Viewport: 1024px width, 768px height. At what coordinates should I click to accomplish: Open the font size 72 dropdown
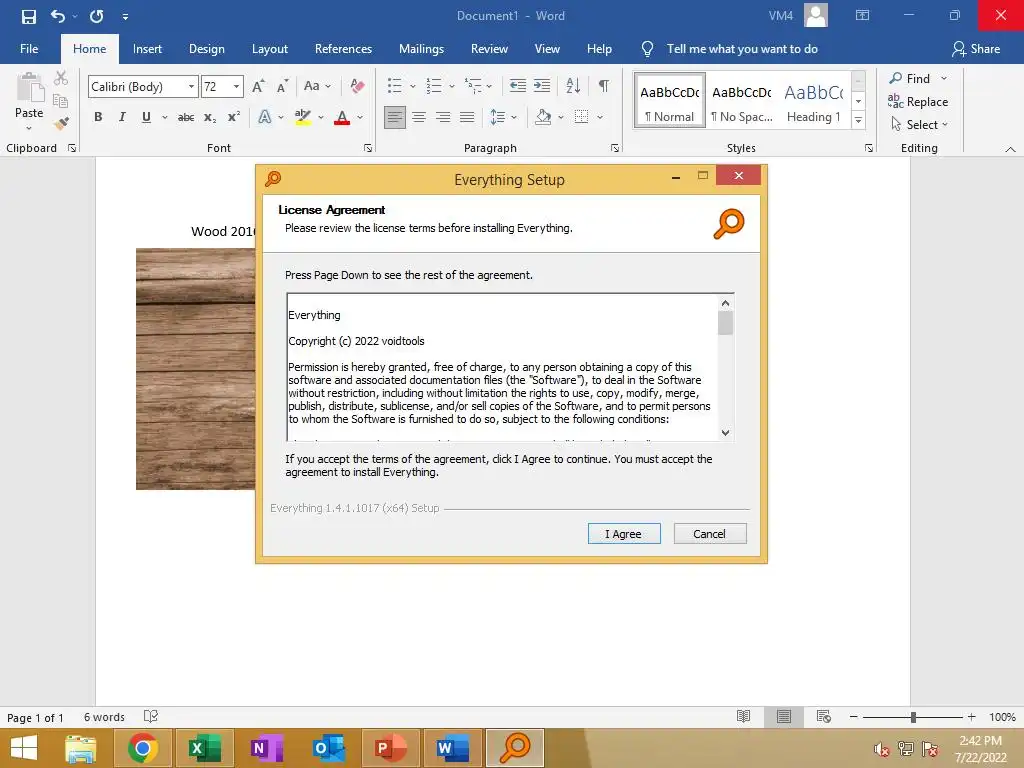236,86
